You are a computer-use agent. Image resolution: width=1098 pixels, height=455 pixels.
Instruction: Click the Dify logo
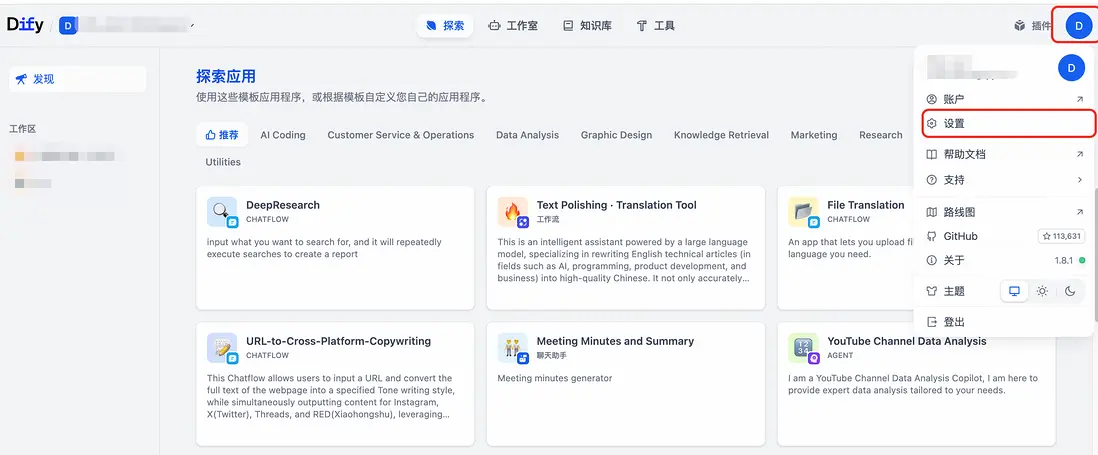[x=25, y=26]
